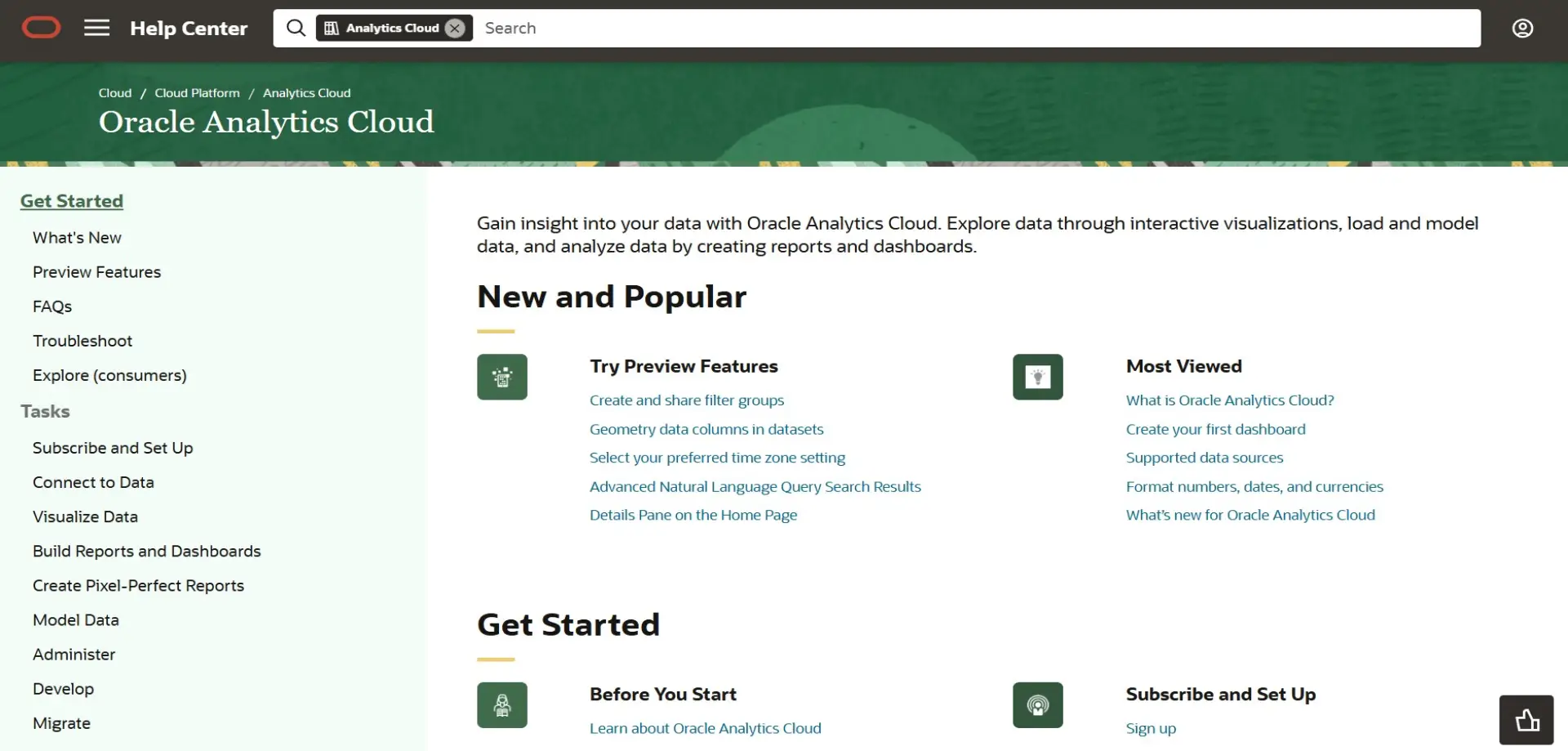Click the Oracle logo icon

pos(41,28)
